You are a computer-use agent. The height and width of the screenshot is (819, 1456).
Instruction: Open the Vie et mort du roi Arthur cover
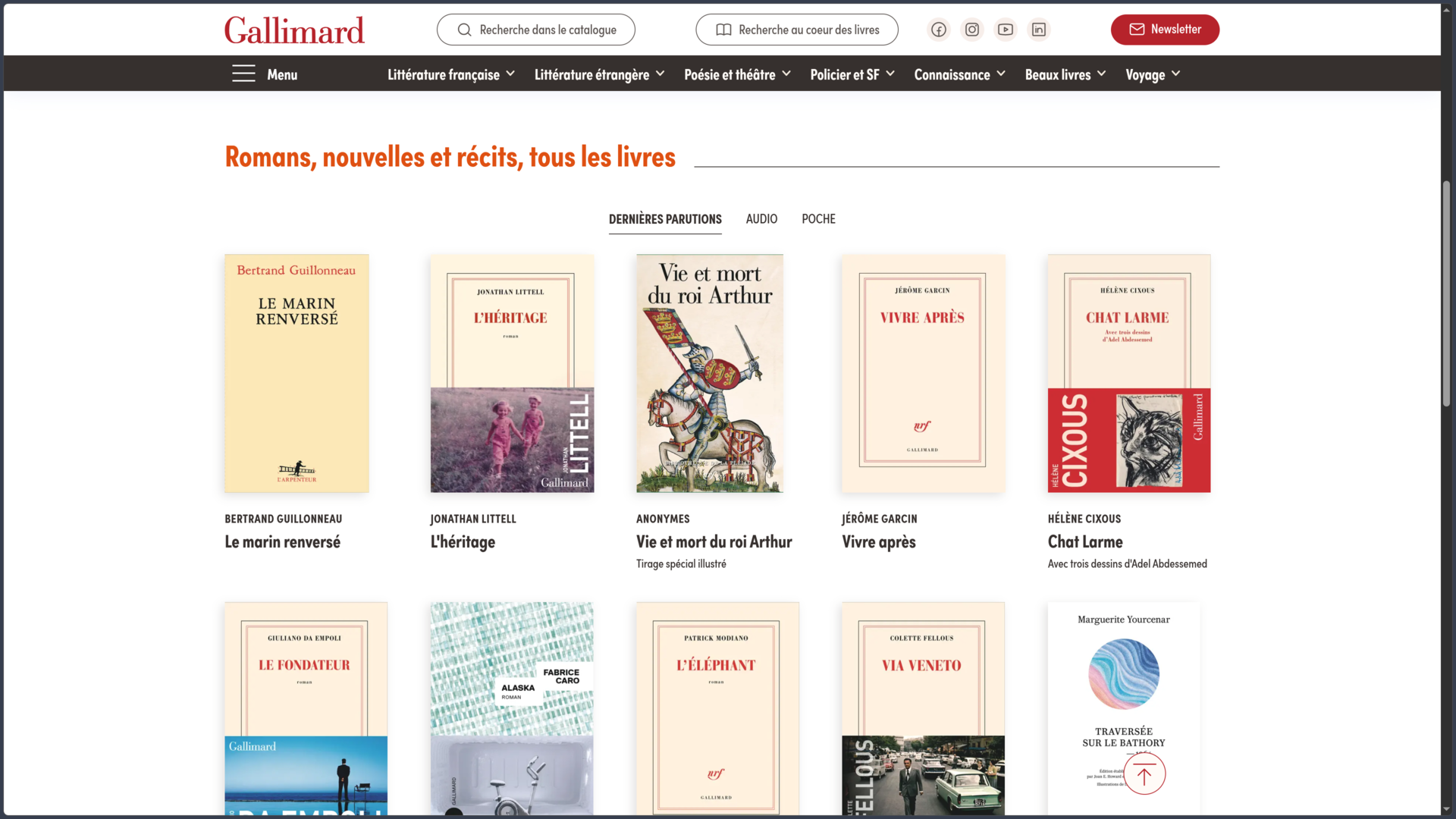tap(710, 373)
